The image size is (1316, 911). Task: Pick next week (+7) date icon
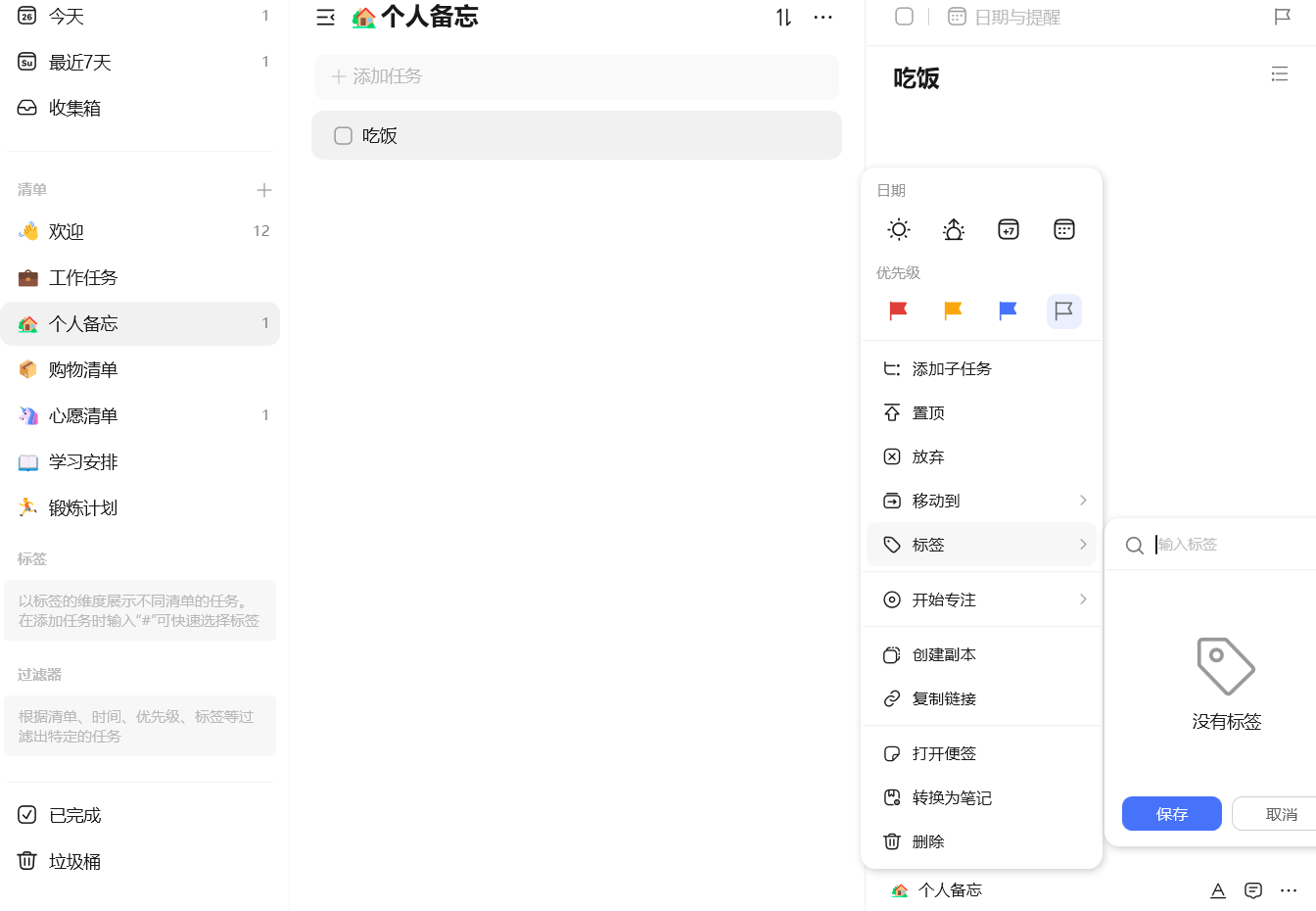coord(1009,229)
